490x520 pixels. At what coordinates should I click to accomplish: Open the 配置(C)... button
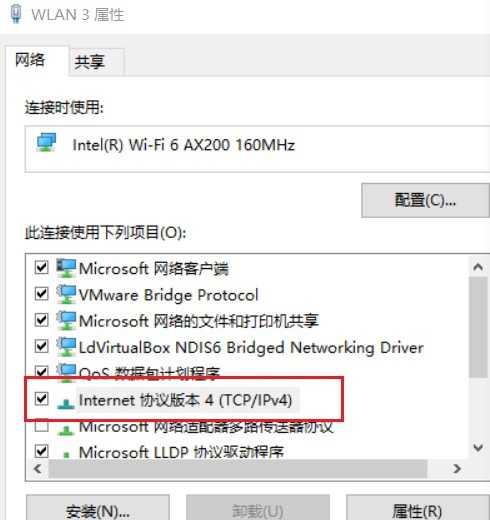[425, 200]
